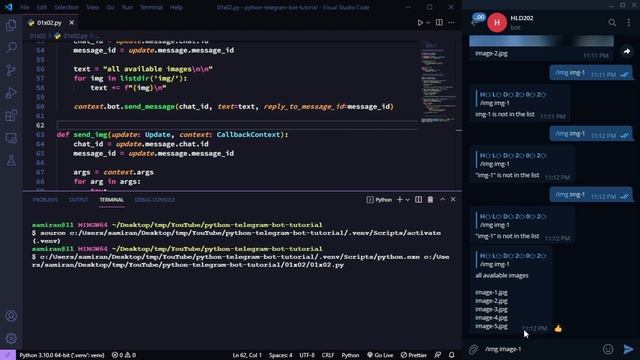Open the Selection menu
640x360 pixels.
[66, 7]
